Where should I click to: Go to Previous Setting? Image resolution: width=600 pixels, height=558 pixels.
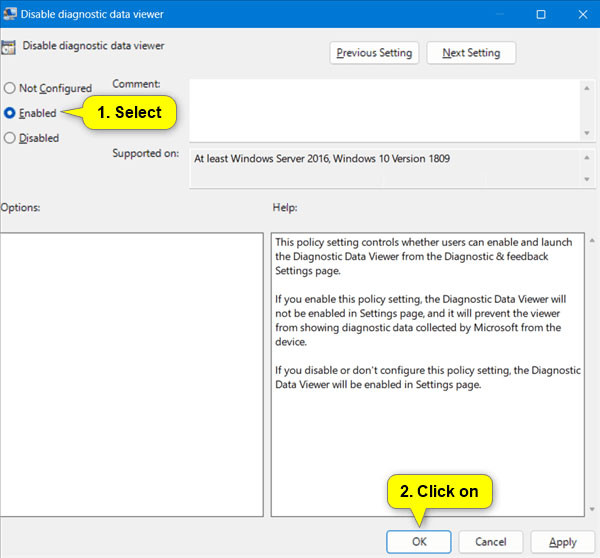coord(374,52)
